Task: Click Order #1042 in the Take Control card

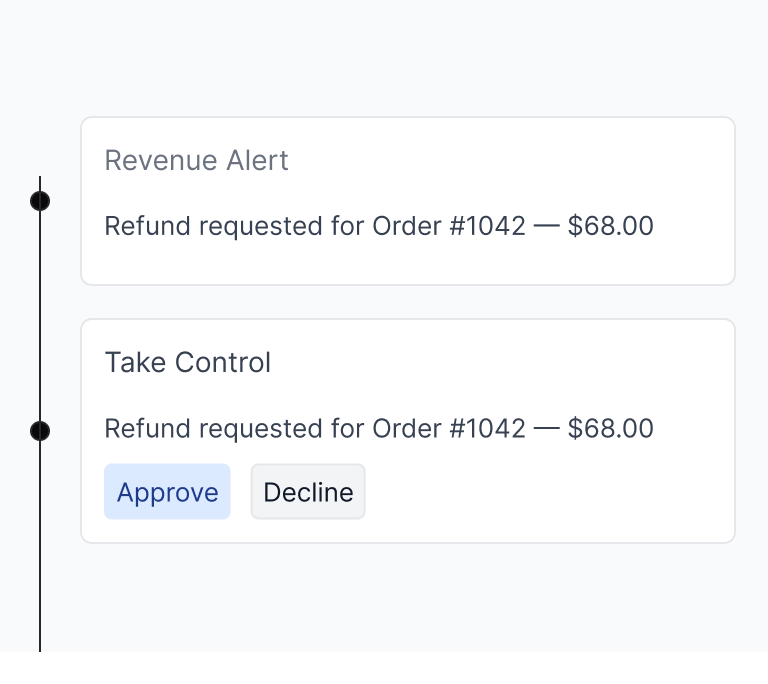Action: pyautogui.click(x=449, y=429)
